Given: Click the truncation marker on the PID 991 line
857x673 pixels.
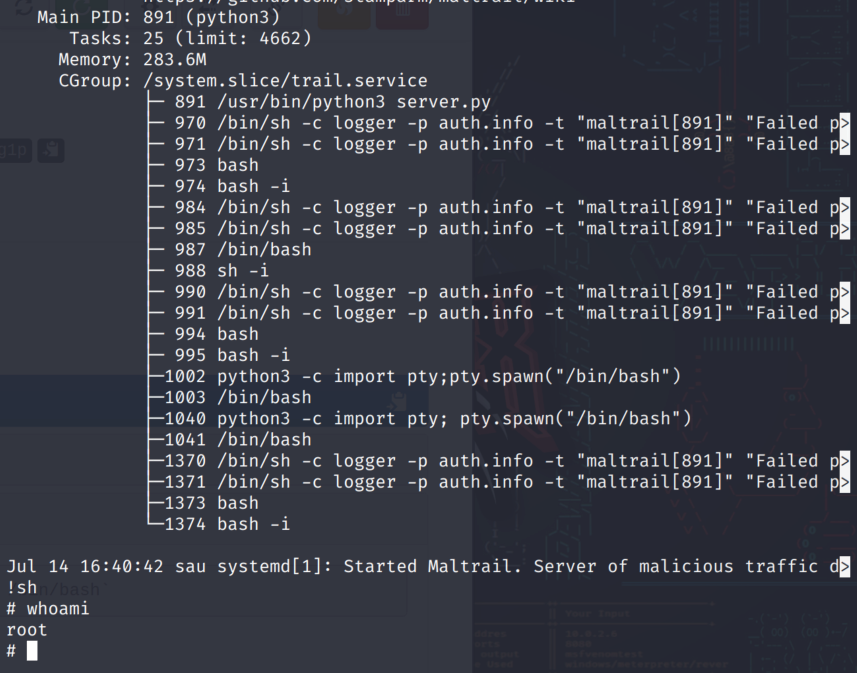Looking at the screenshot, I should pos(844,313).
